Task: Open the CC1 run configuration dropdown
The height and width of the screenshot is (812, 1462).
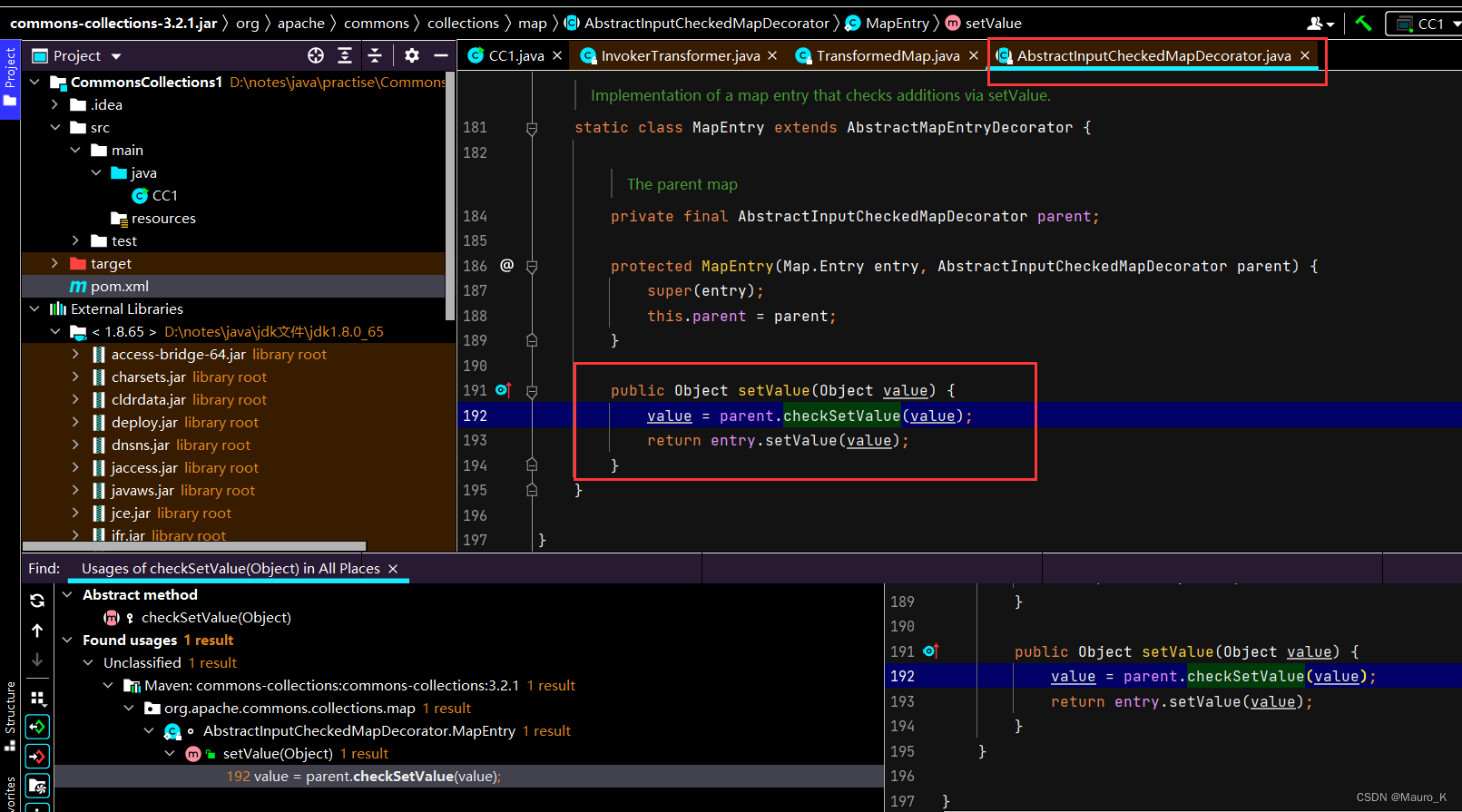Action: [1424, 24]
